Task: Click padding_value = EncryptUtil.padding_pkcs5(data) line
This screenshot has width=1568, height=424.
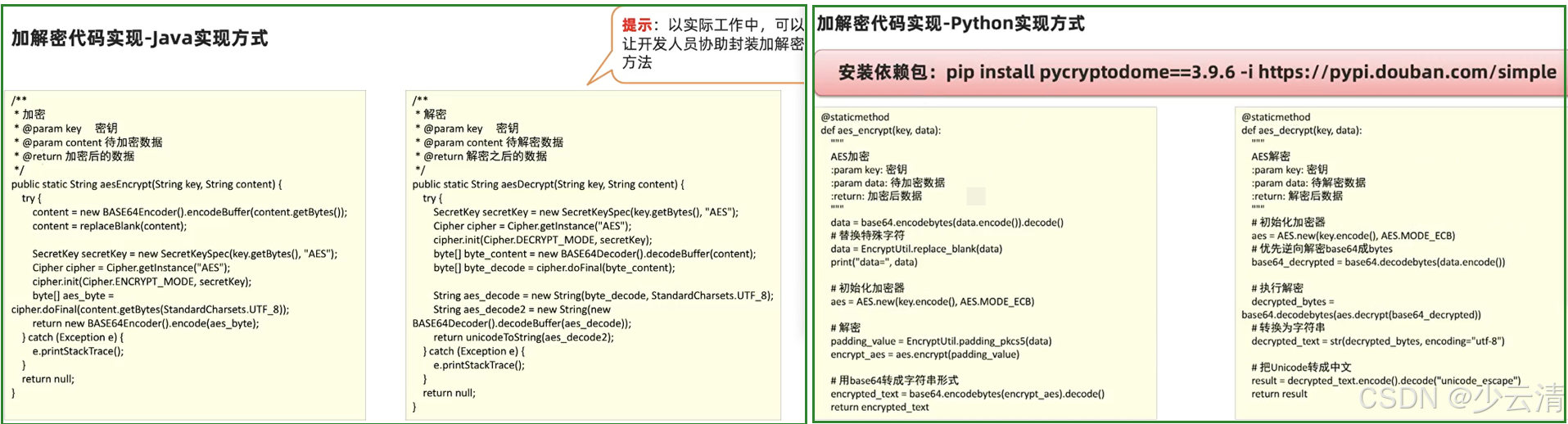Action: pyautogui.click(x=941, y=341)
